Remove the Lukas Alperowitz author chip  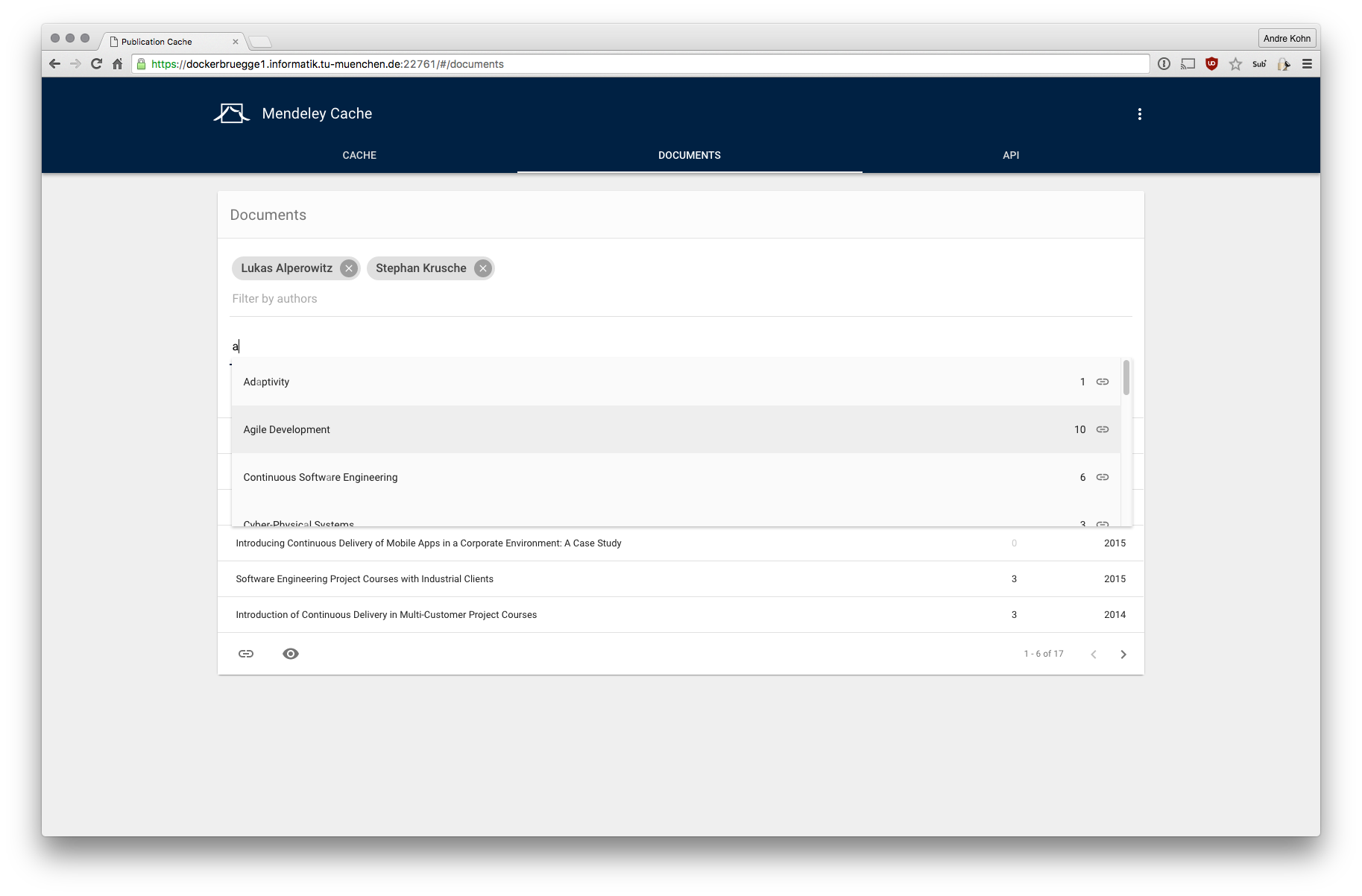click(x=348, y=268)
